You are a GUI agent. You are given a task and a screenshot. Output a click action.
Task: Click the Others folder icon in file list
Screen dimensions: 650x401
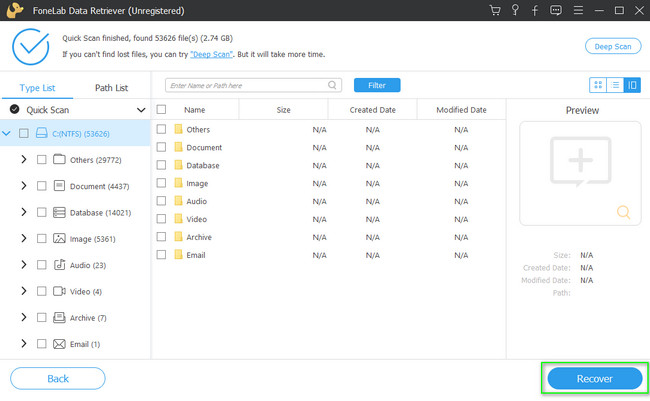[178, 129]
